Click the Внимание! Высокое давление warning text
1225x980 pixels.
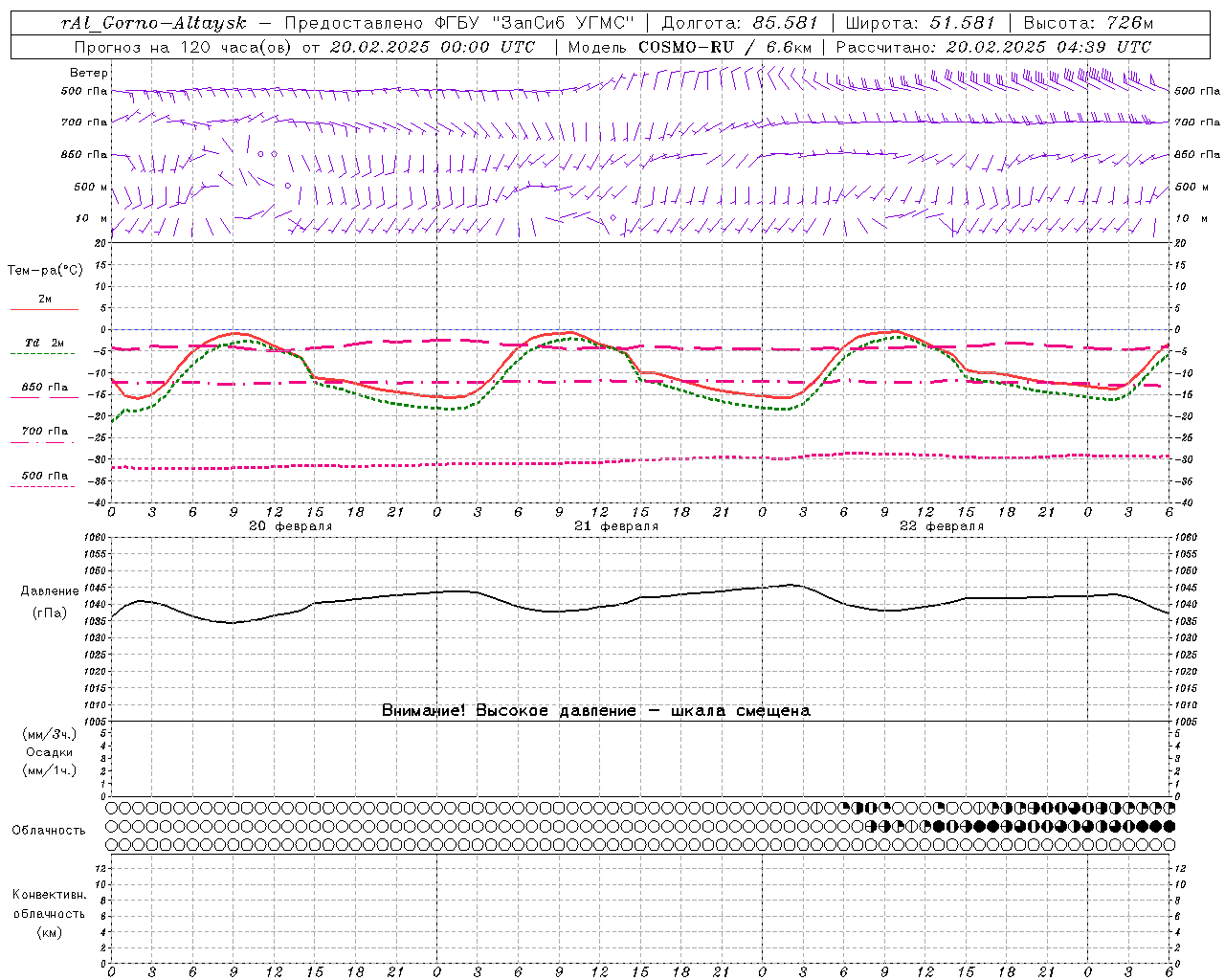coord(596,710)
